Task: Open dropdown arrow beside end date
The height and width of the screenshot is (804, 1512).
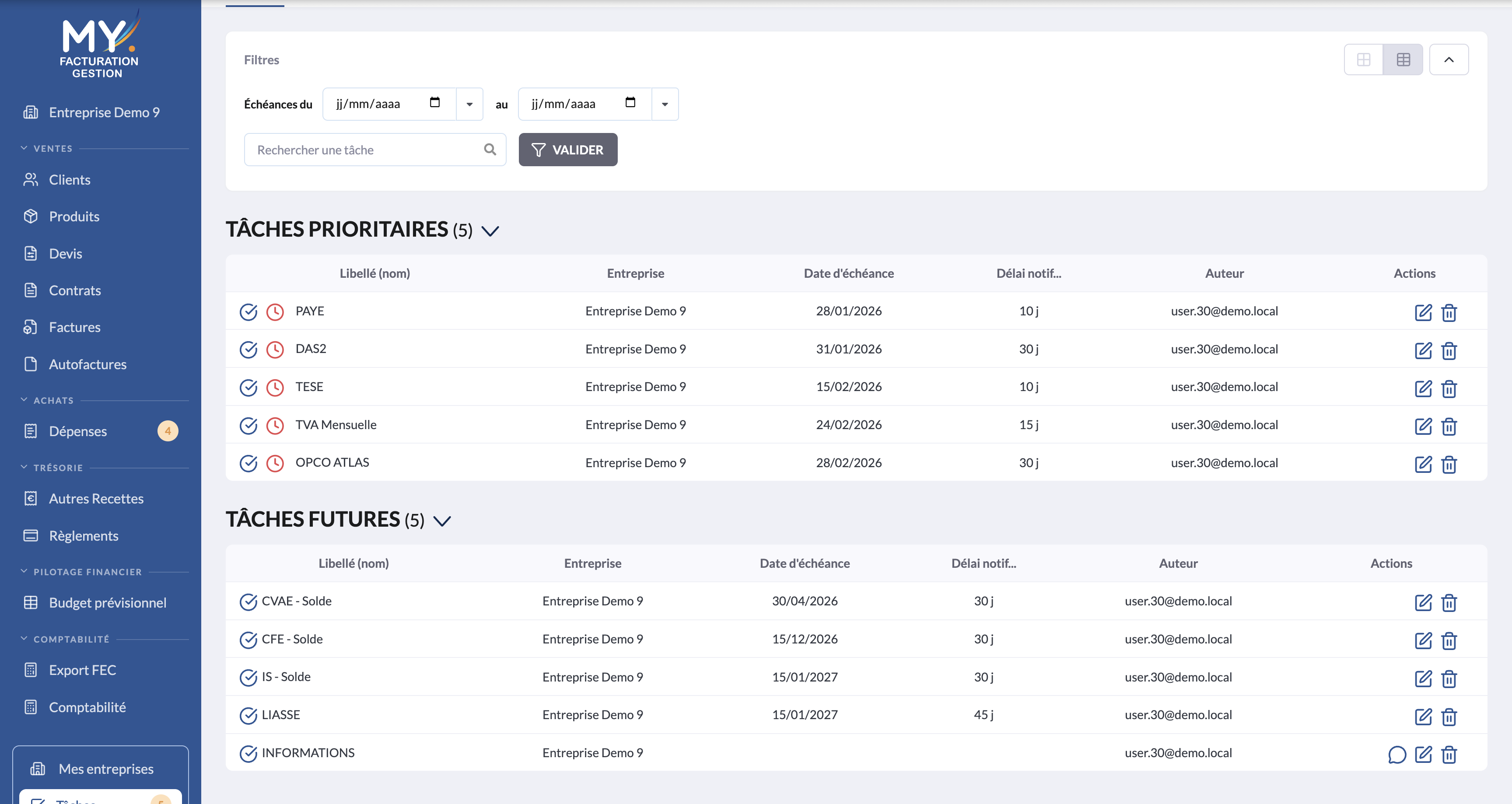Action: [665, 104]
